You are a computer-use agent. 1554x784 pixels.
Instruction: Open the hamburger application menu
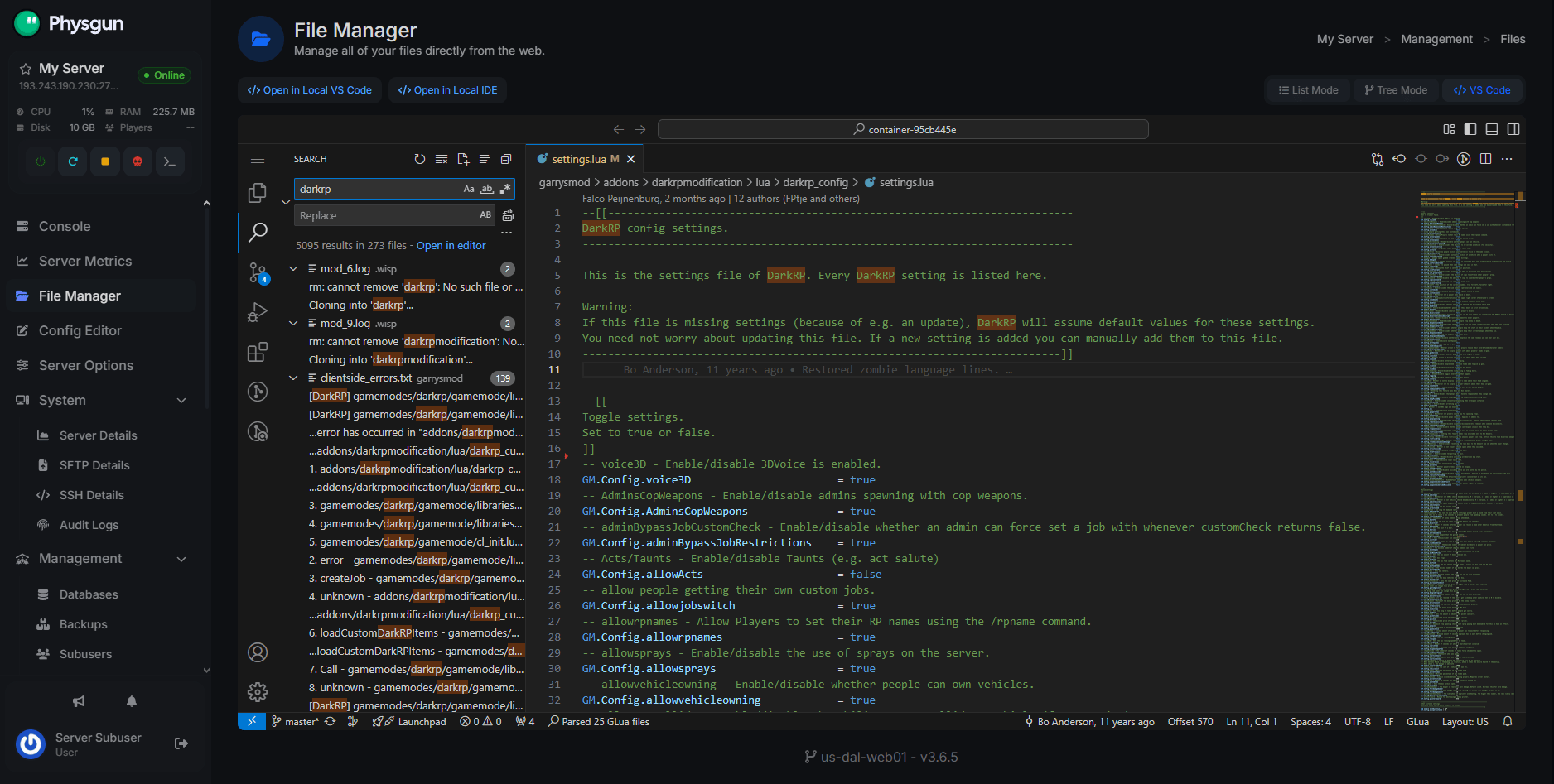(258, 159)
